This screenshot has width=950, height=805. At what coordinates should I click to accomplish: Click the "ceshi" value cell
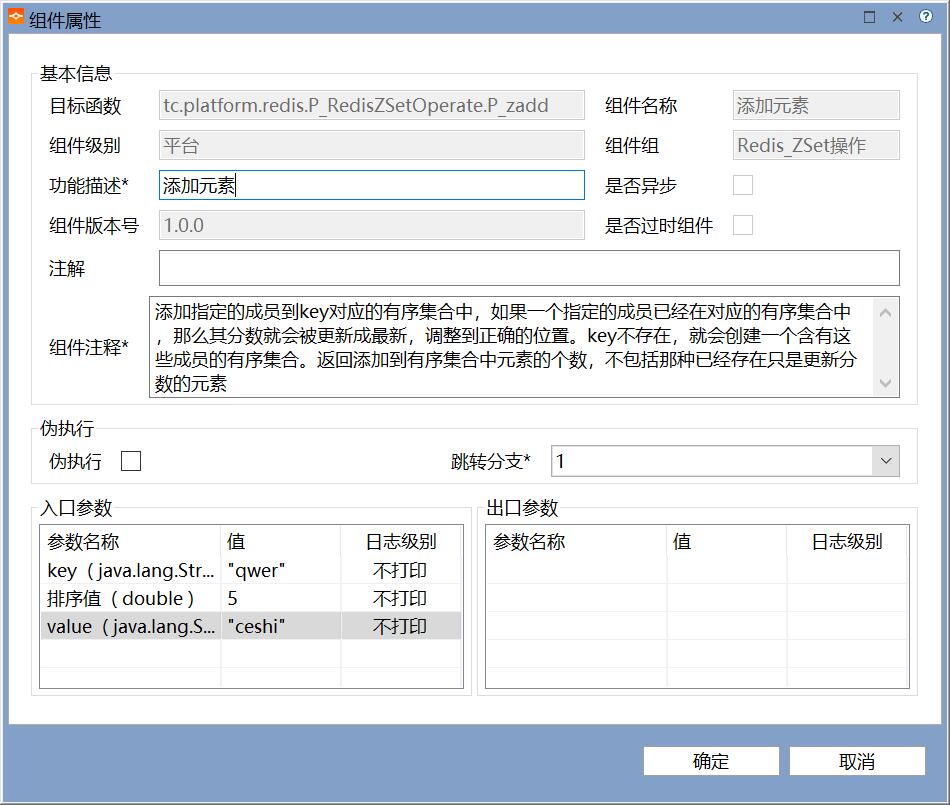click(x=281, y=626)
